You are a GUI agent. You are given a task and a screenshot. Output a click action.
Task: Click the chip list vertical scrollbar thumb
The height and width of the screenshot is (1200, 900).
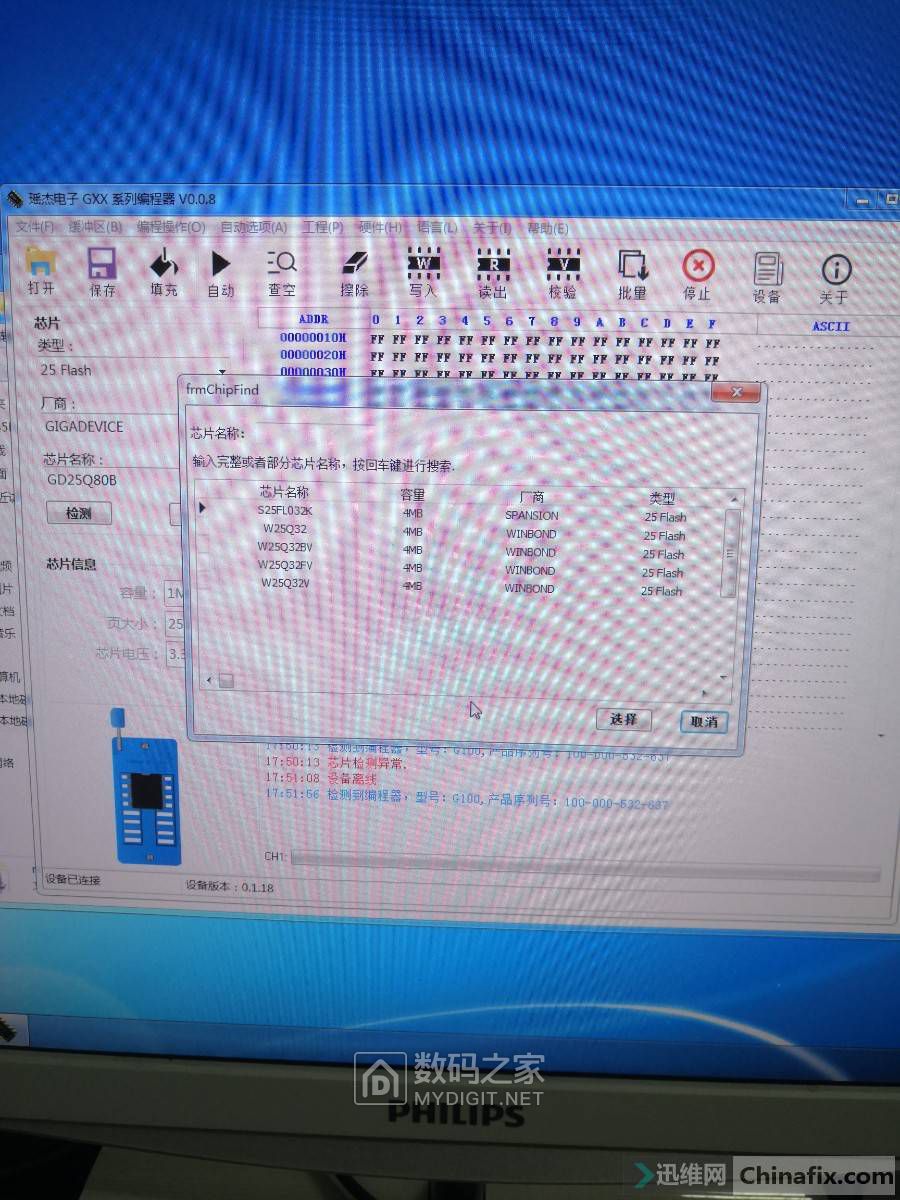732,552
